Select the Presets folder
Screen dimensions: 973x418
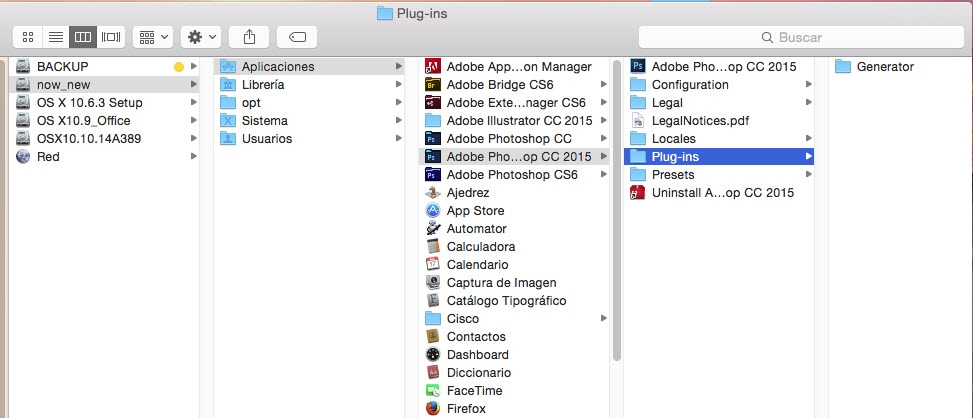pos(719,174)
